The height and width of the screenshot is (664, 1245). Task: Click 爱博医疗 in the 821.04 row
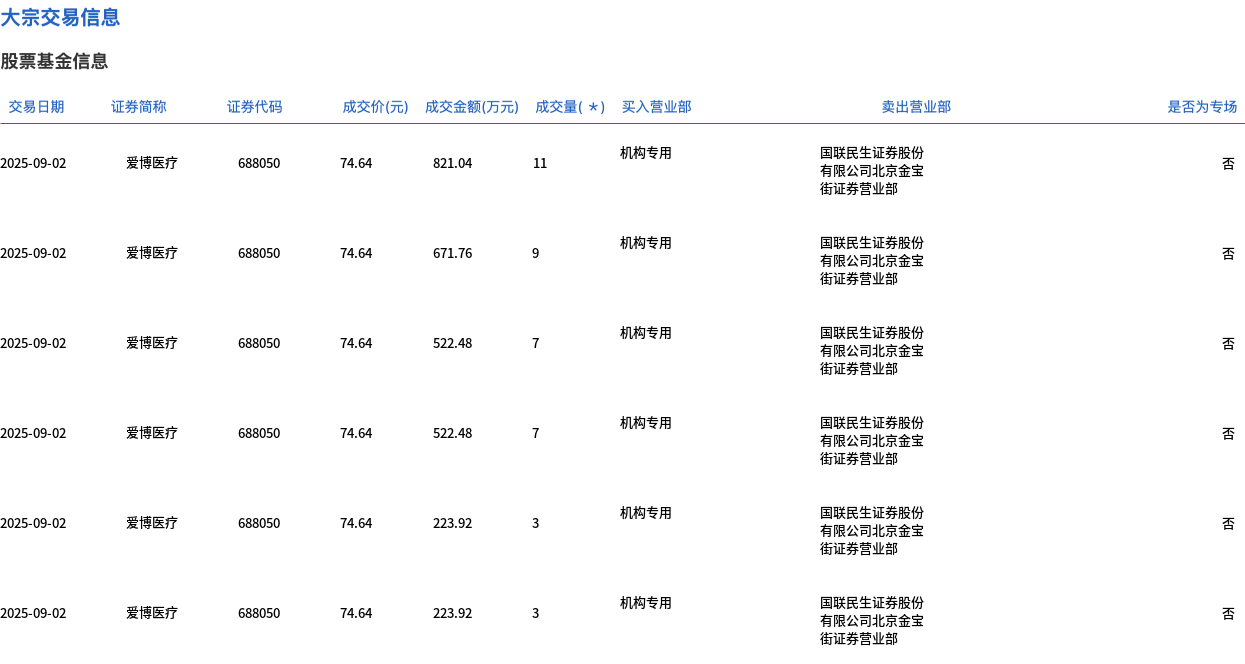(x=152, y=163)
